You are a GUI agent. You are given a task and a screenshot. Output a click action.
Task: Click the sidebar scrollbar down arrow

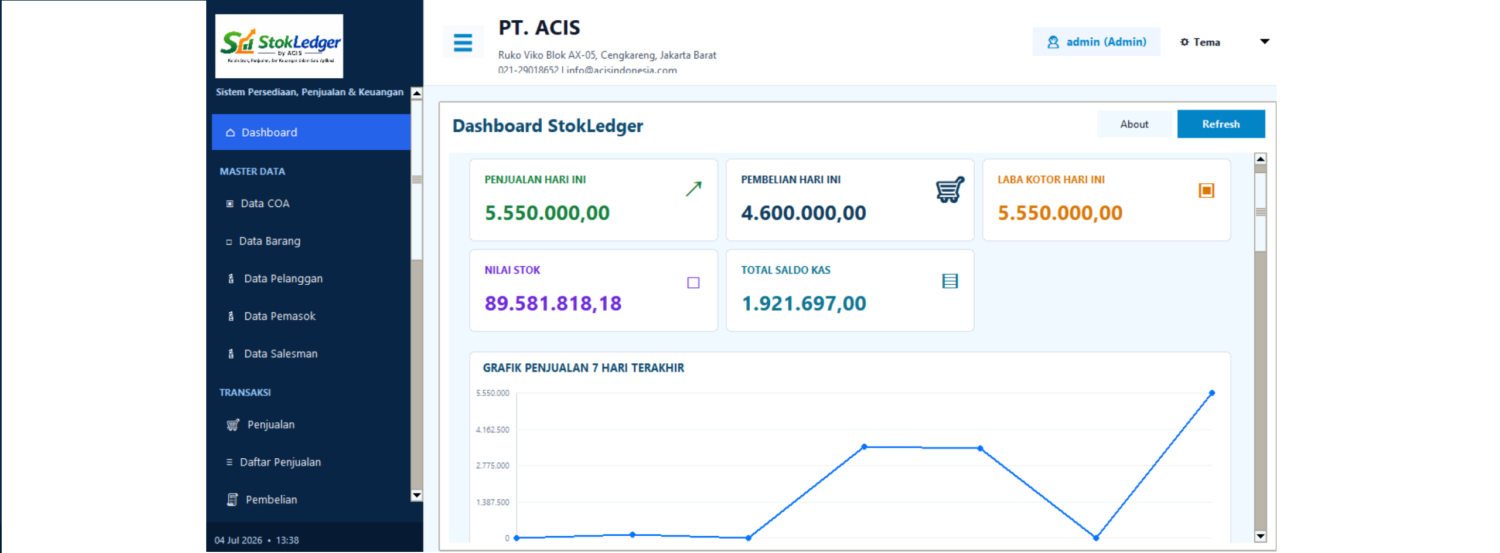[416, 495]
